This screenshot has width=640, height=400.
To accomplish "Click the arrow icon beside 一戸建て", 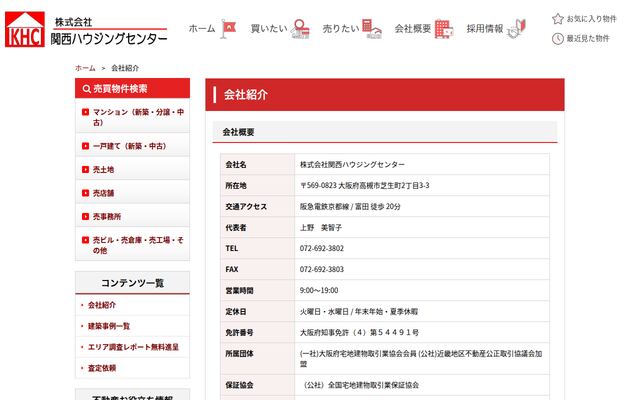I will 85,146.
